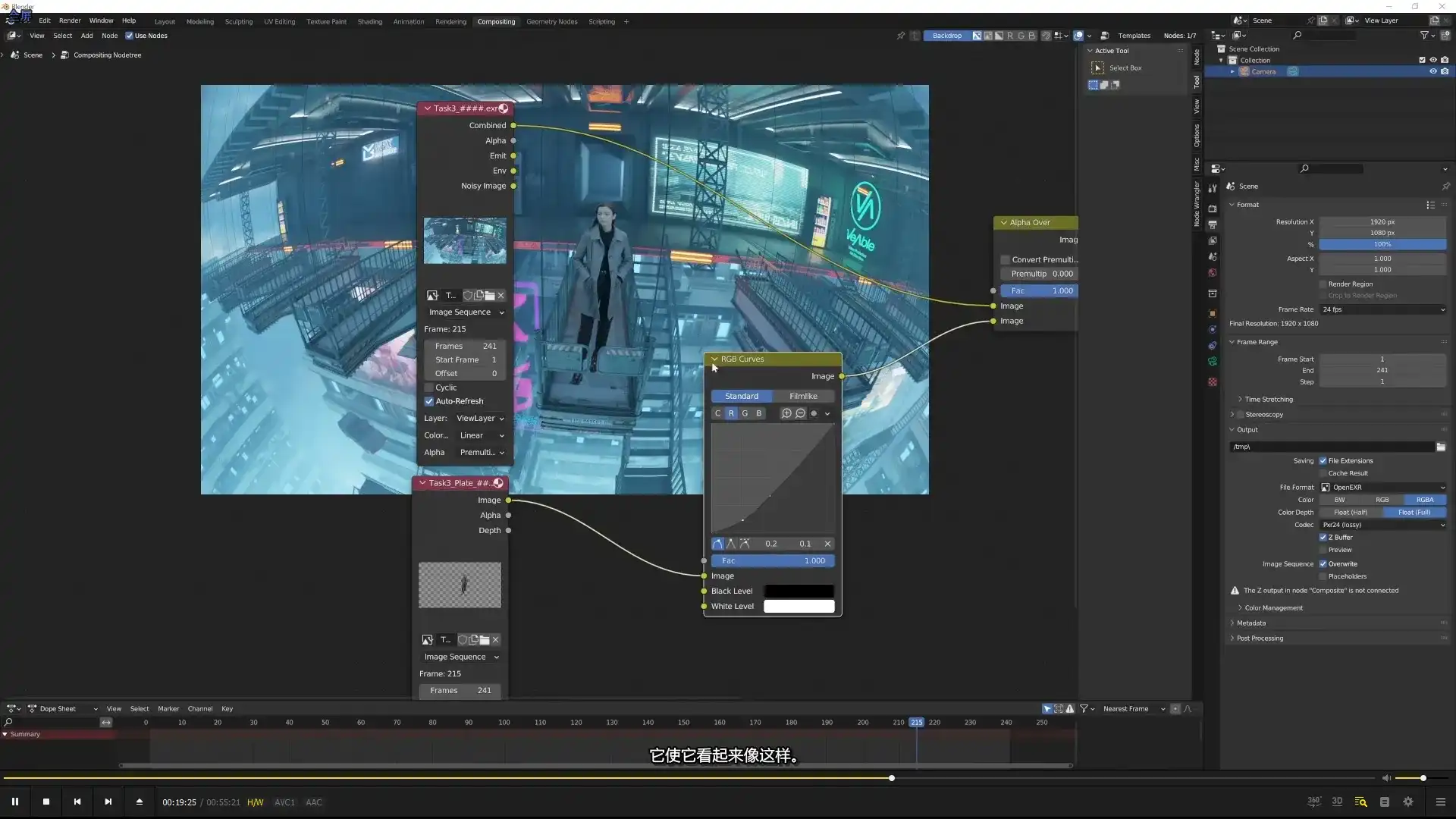Open the Layer dropdown showing ViewLayer

click(482, 418)
